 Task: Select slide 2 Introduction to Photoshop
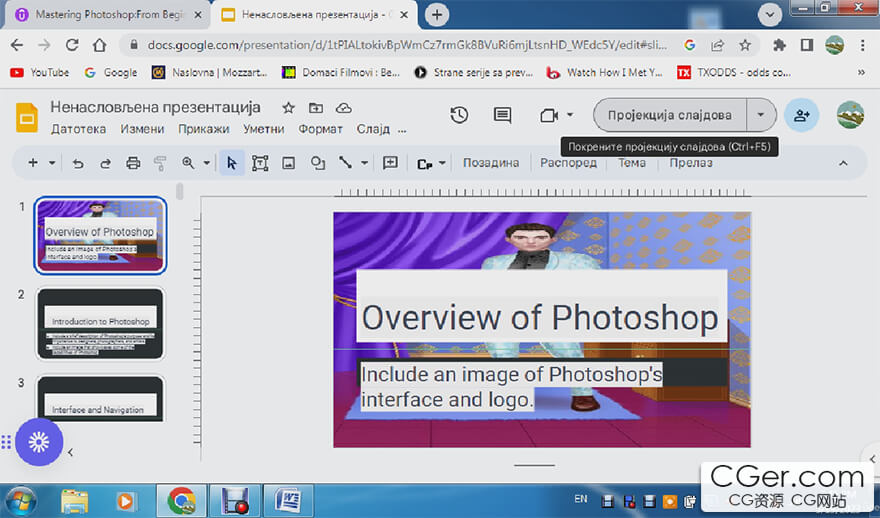tap(100, 324)
